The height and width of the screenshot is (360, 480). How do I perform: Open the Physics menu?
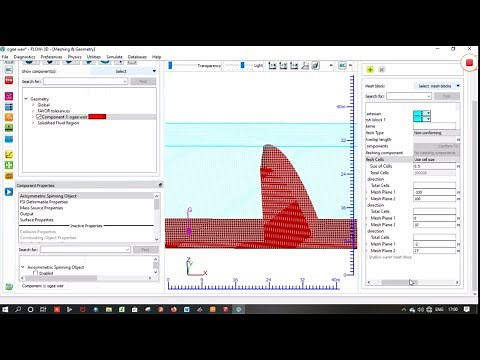pos(74,57)
